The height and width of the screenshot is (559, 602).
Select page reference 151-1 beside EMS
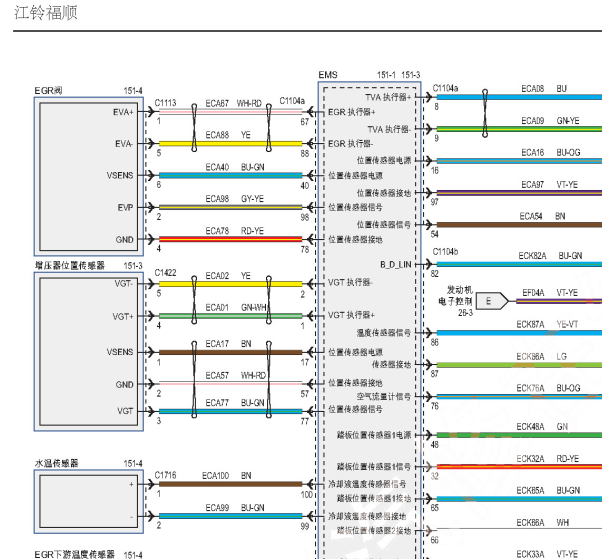point(386,75)
